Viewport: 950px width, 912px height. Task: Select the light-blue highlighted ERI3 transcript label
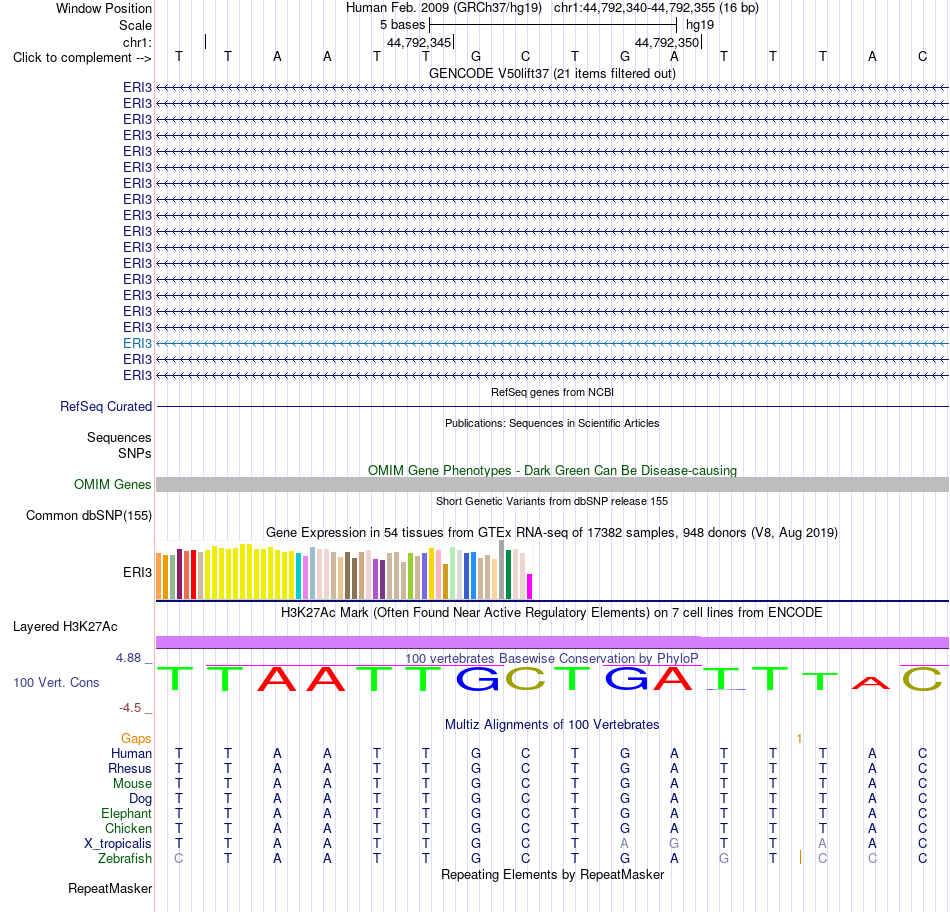tap(137, 344)
